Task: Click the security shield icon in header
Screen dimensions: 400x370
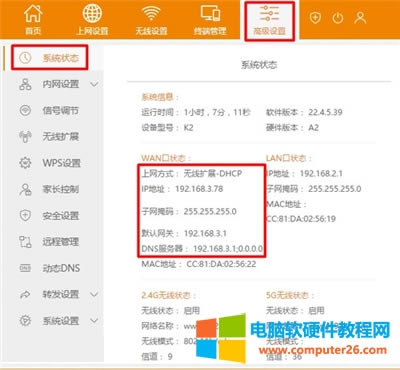Action: point(315,18)
